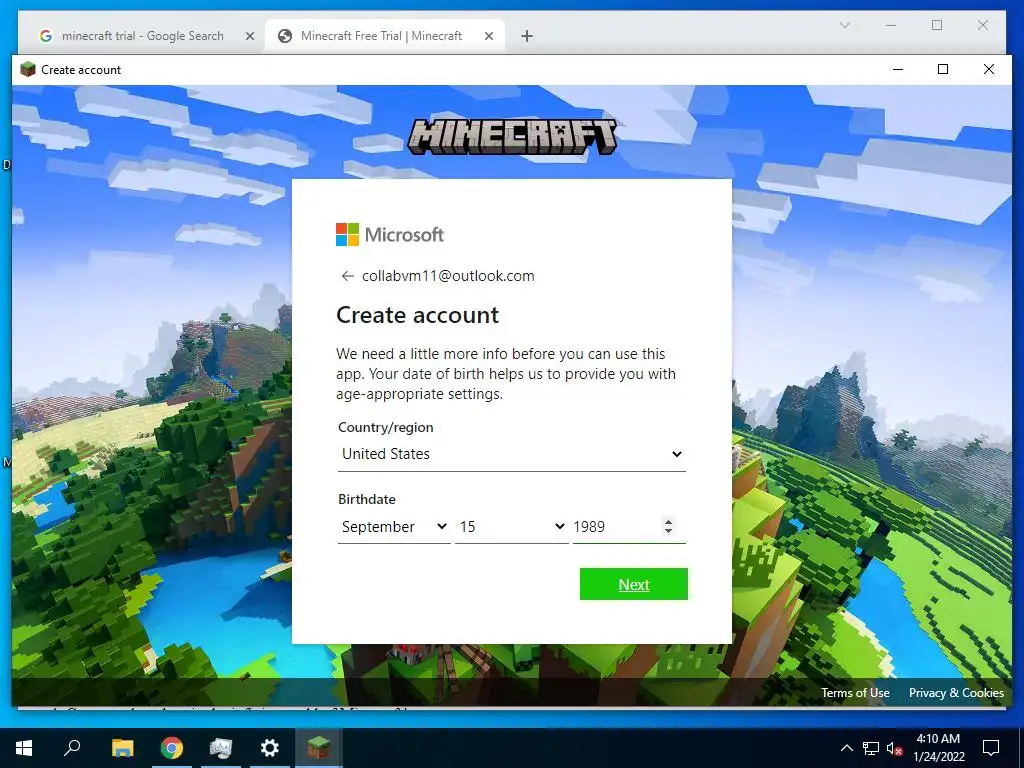
Task: Switch to the Minecraft Free Trial browser tab
Action: [382, 36]
